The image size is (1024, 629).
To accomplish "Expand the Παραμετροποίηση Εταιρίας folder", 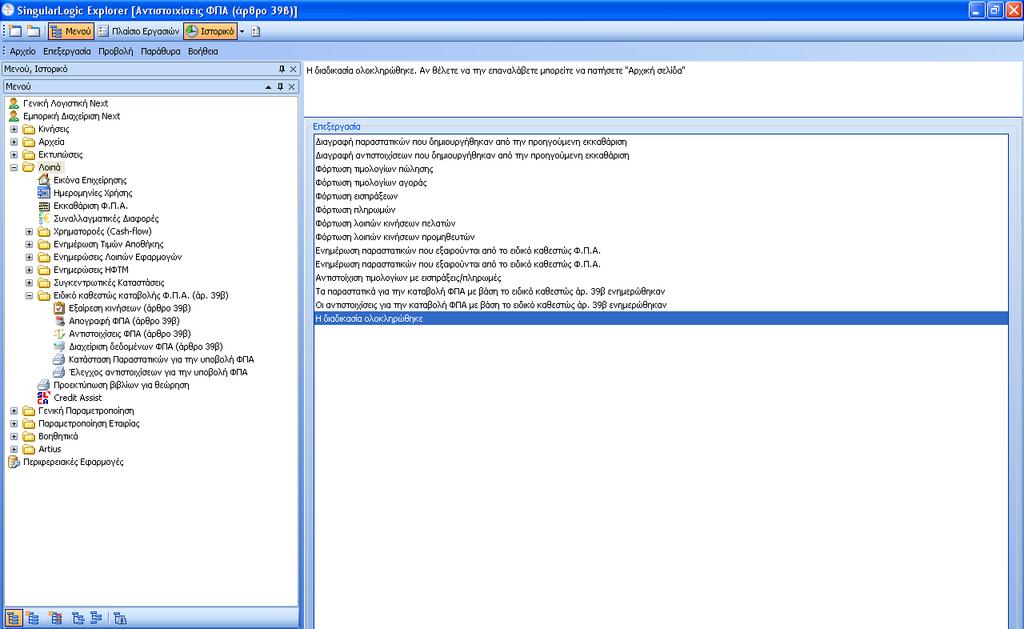I will [14, 423].
